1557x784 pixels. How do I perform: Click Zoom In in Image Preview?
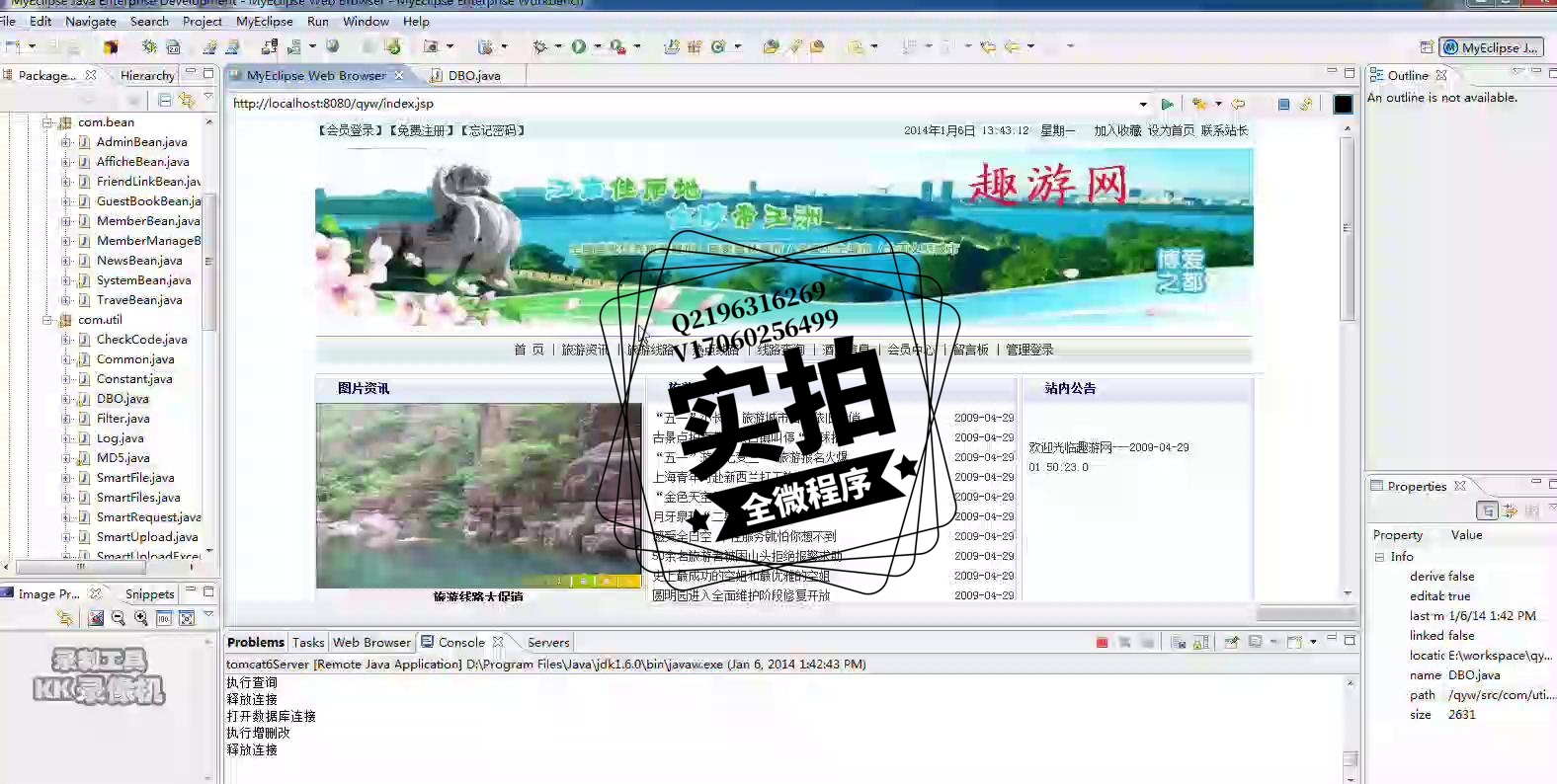pos(141,618)
